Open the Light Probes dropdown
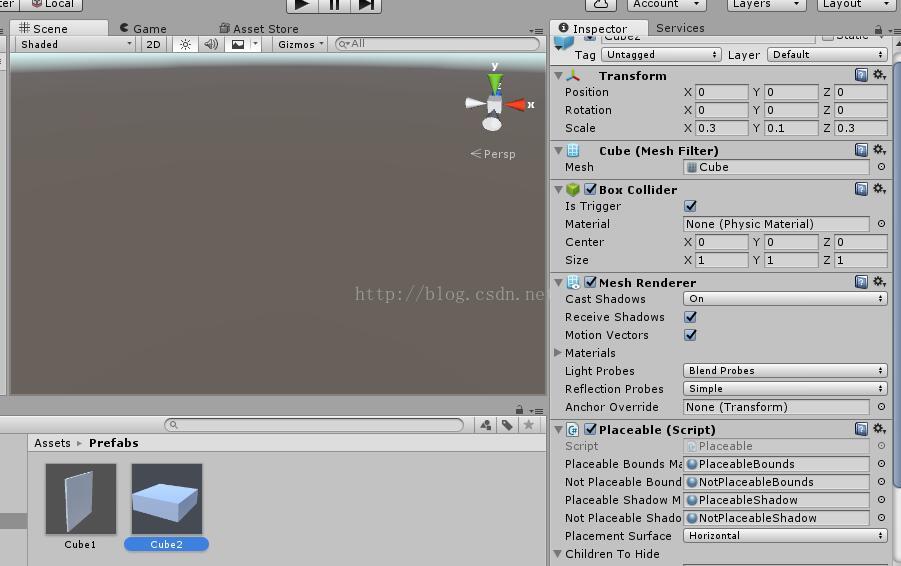The height and width of the screenshot is (566, 901). [x=785, y=371]
